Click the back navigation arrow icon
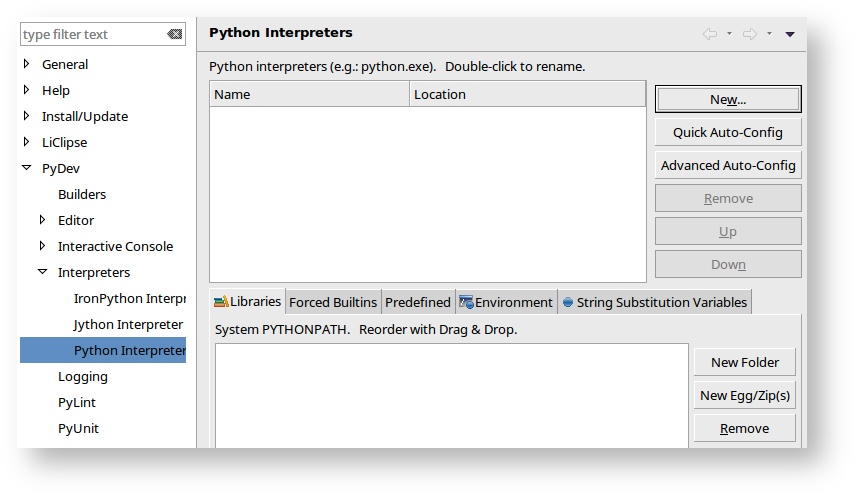 710,34
